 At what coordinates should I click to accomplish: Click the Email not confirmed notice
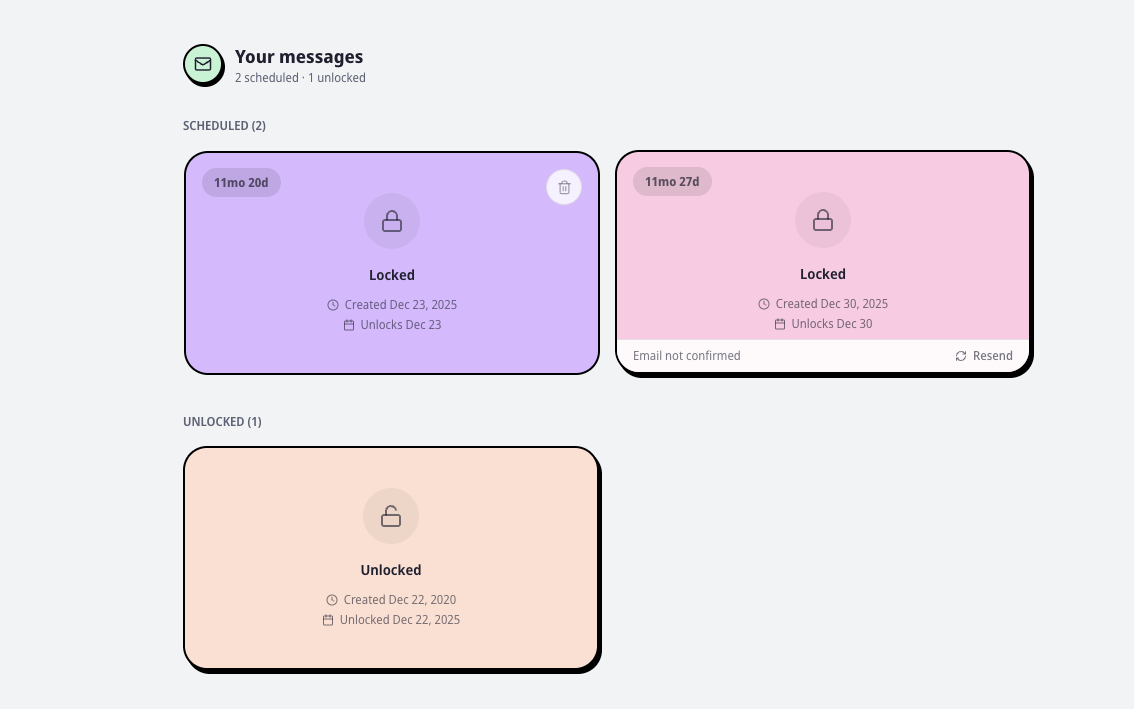[687, 356]
